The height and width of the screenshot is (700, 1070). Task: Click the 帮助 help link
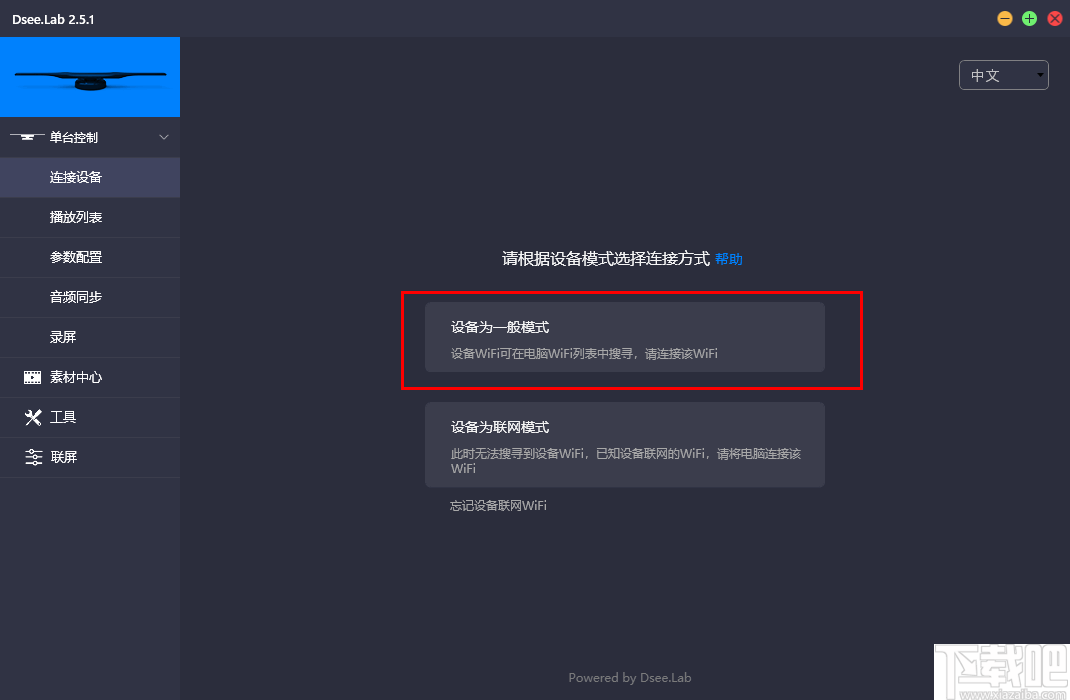(729, 259)
